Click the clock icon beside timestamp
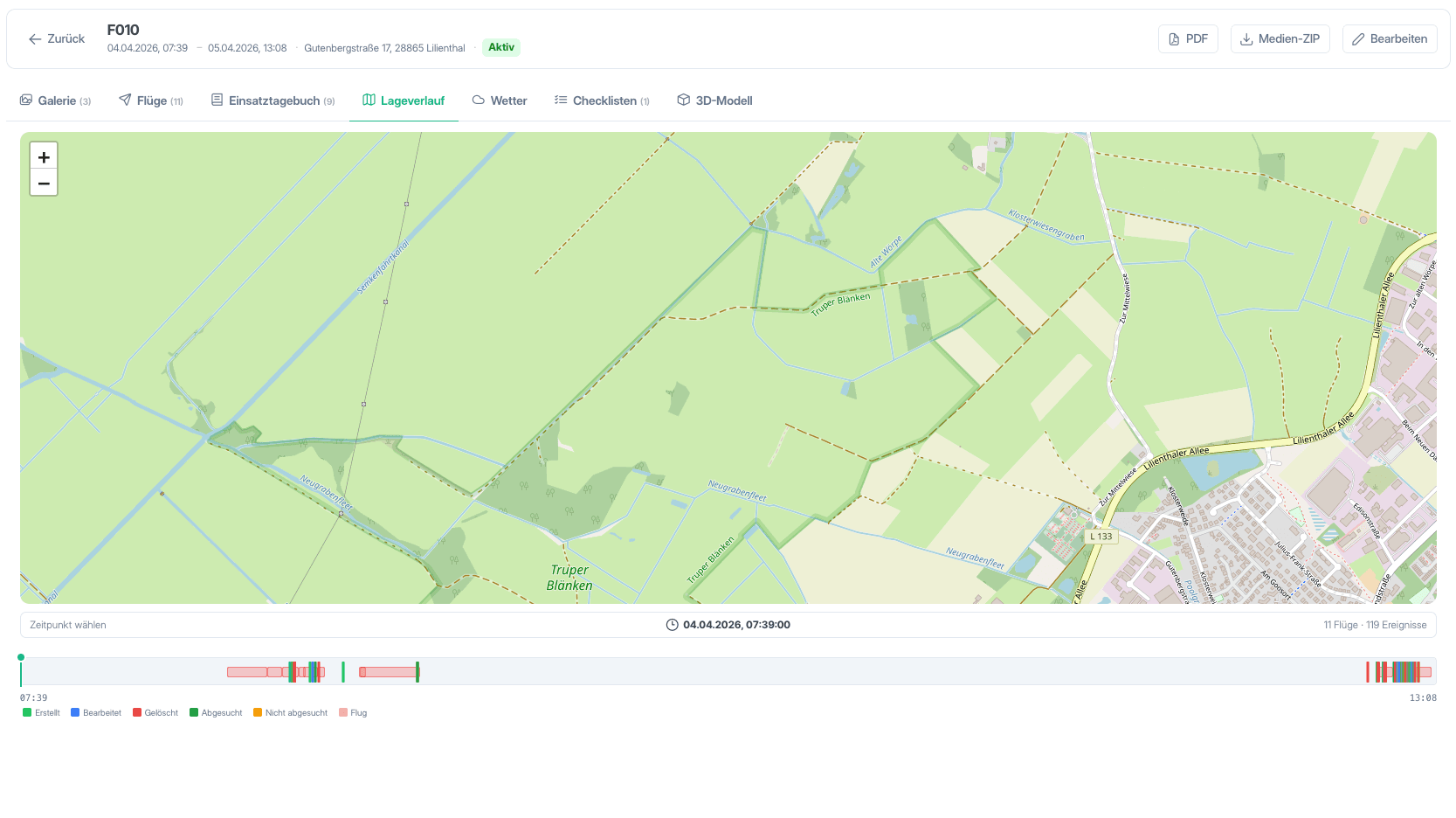Image resolution: width=1456 pixels, height=818 pixels. click(672, 625)
